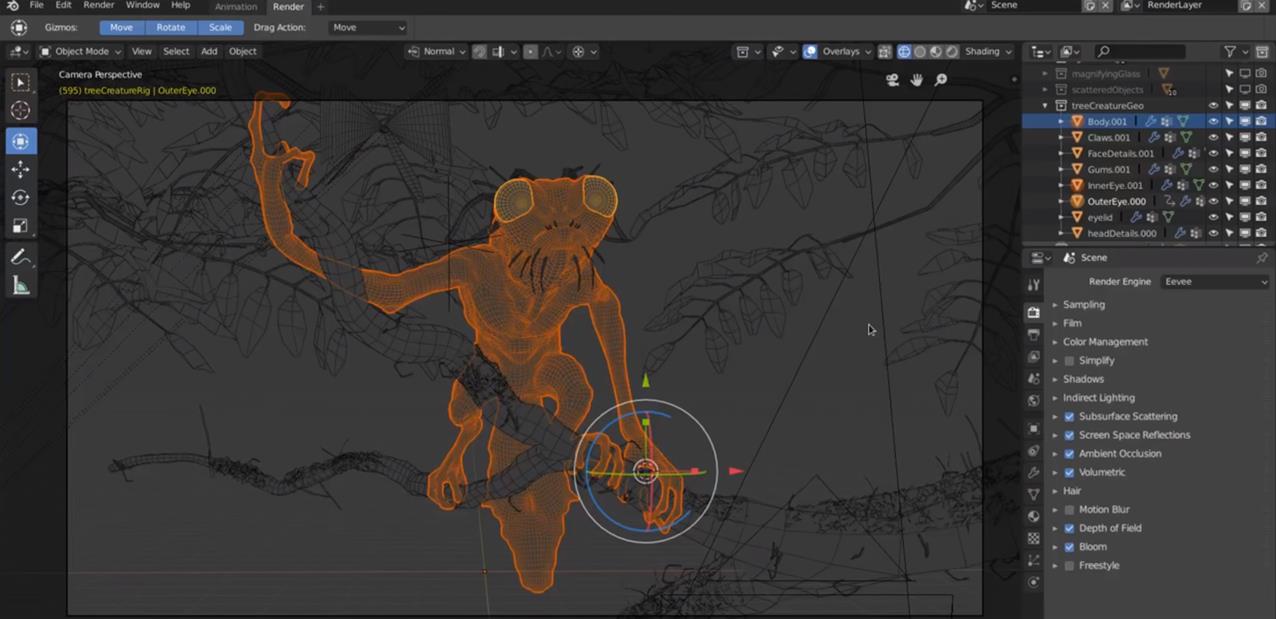The width and height of the screenshot is (1276, 619).
Task: Open the Render Engine Eevee dropdown
Action: click(1215, 282)
